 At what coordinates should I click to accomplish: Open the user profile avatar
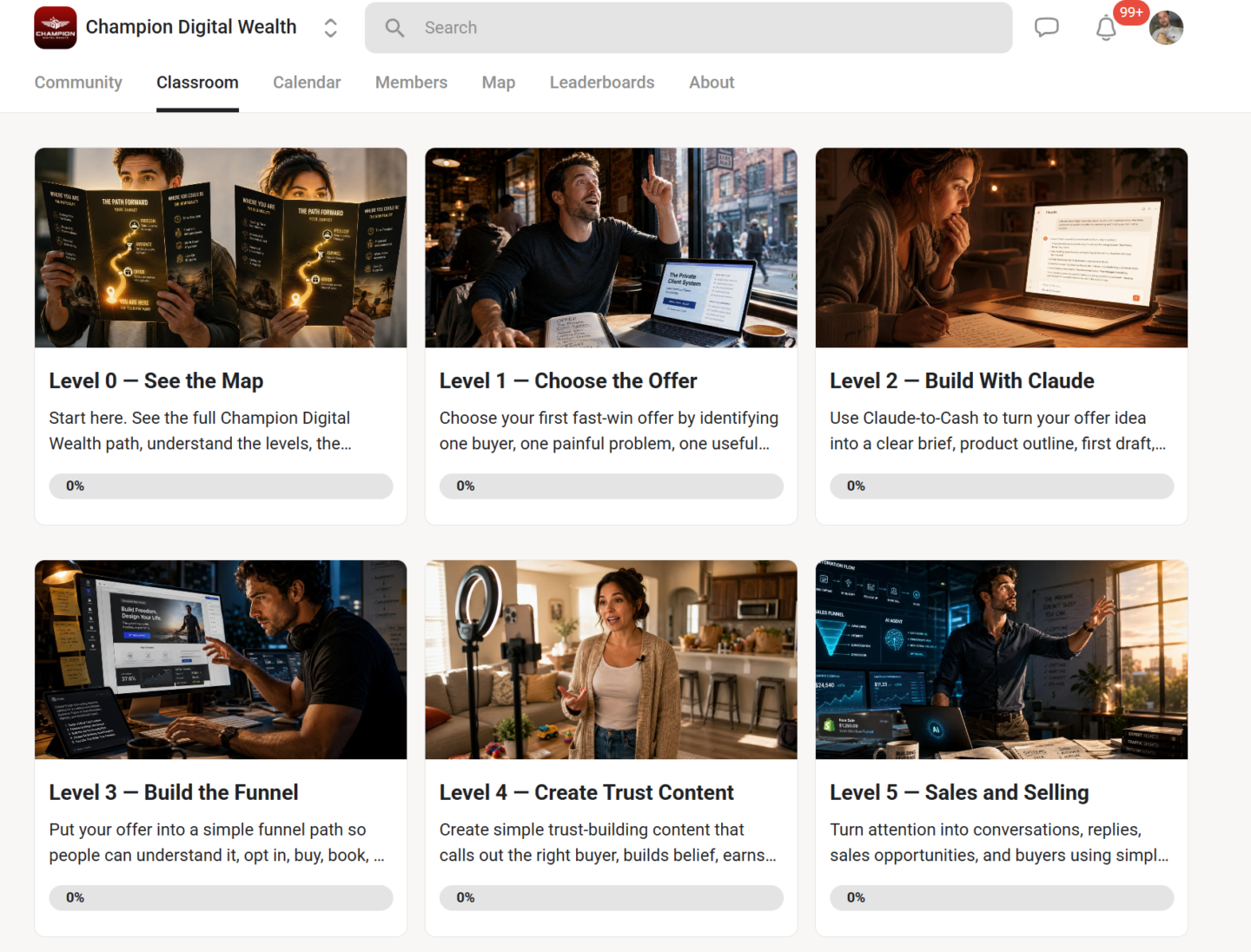tap(1166, 28)
